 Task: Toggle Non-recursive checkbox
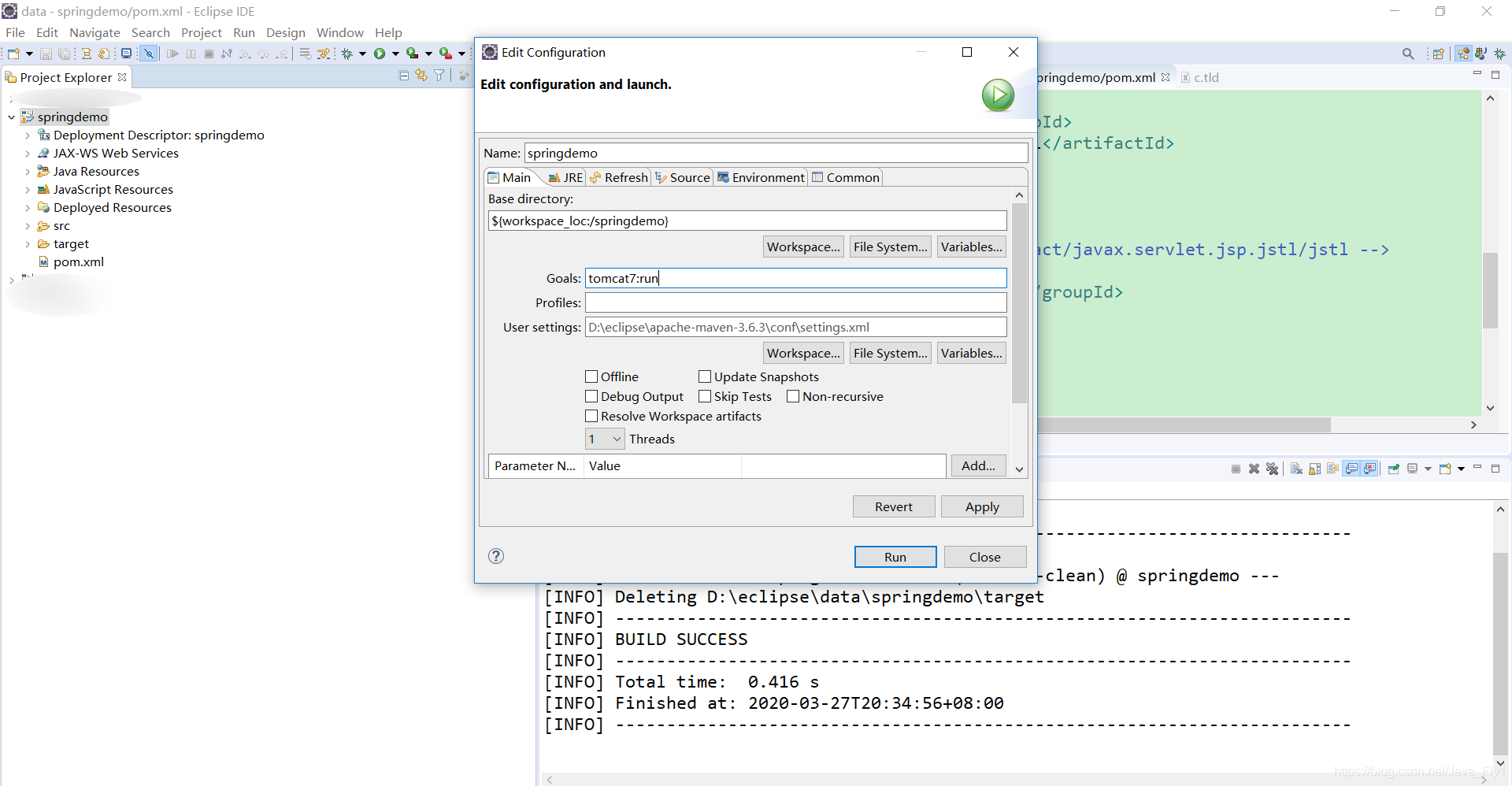click(793, 396)
